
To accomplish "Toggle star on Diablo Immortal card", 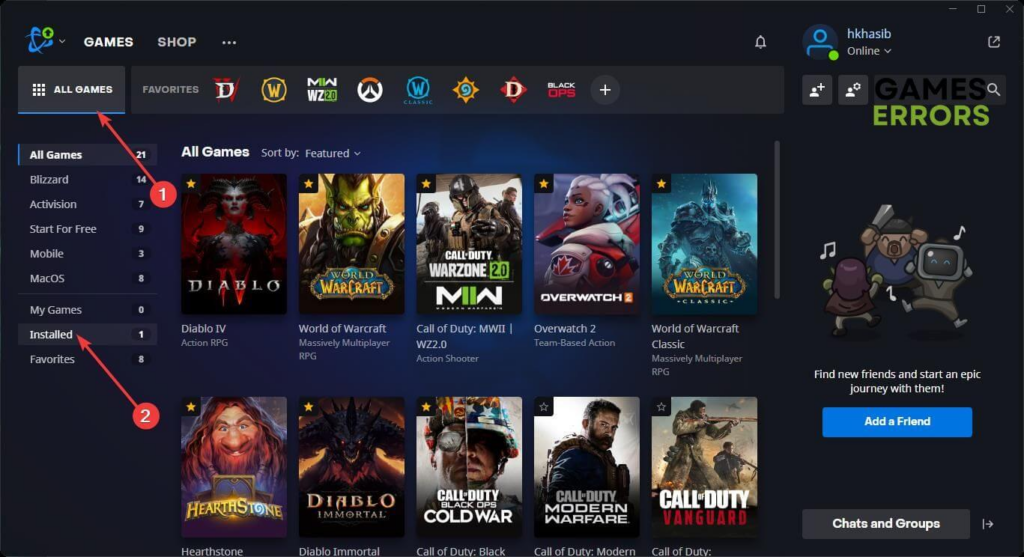I will [308, 407].
